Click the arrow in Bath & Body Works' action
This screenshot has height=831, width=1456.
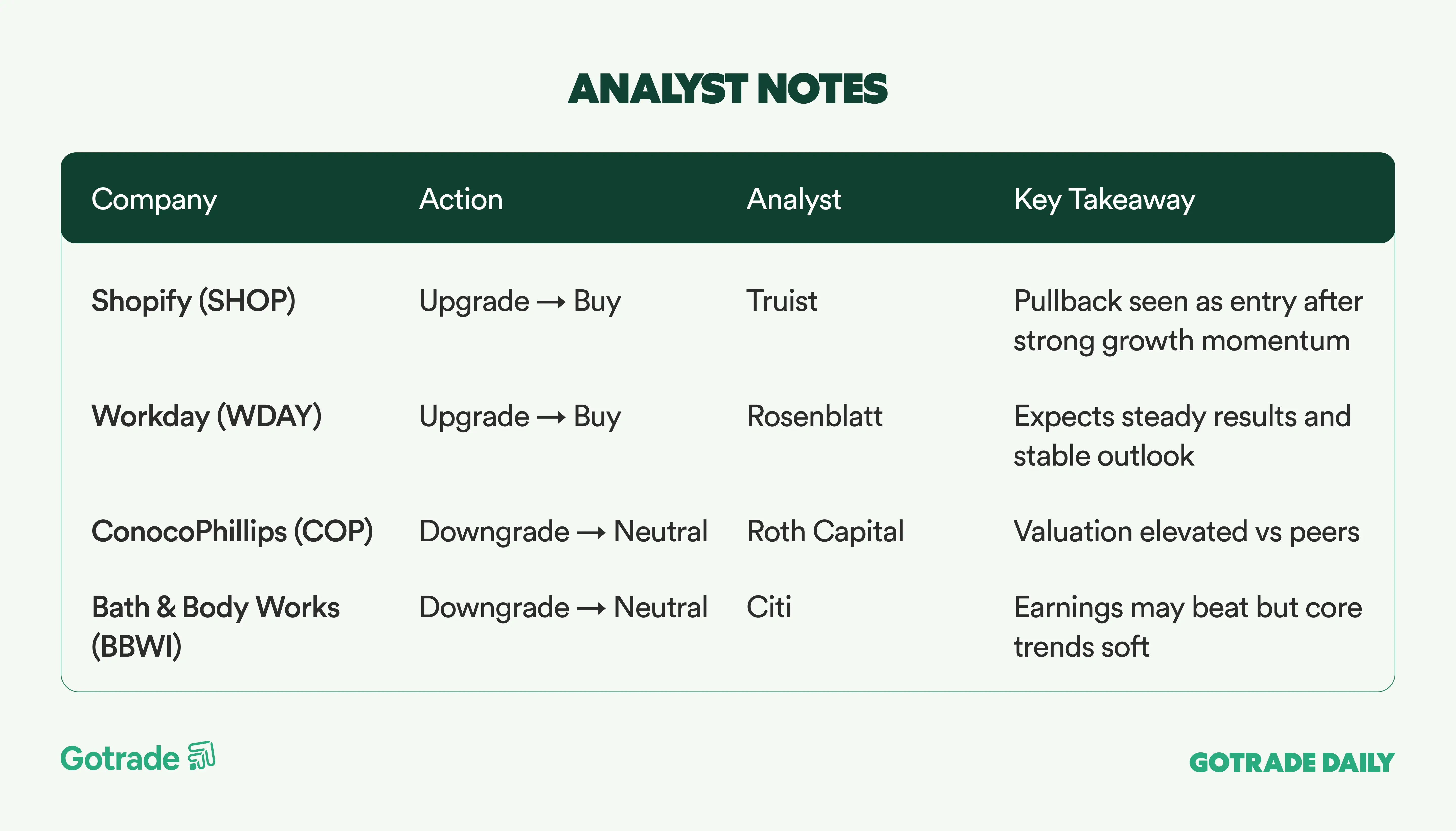tap(591, 608)
